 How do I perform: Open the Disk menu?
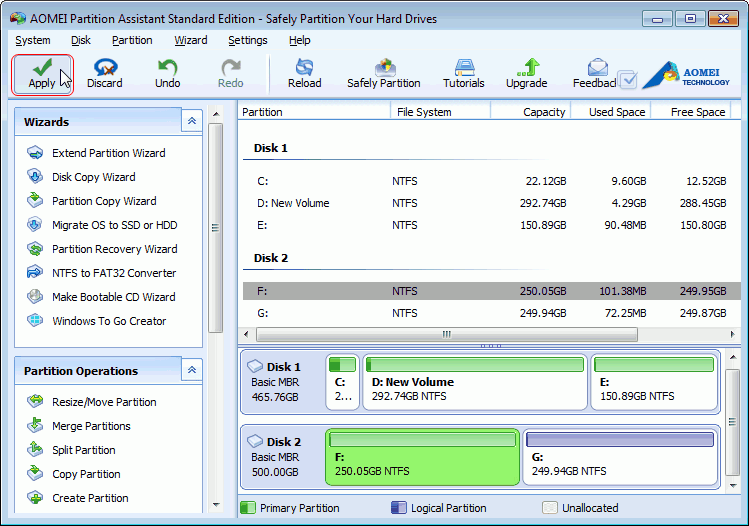click(81, 40)
